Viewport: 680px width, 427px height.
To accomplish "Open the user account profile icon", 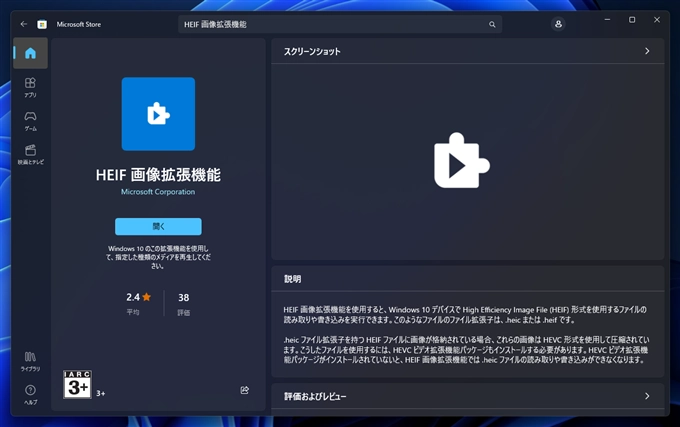I will 558,24.
